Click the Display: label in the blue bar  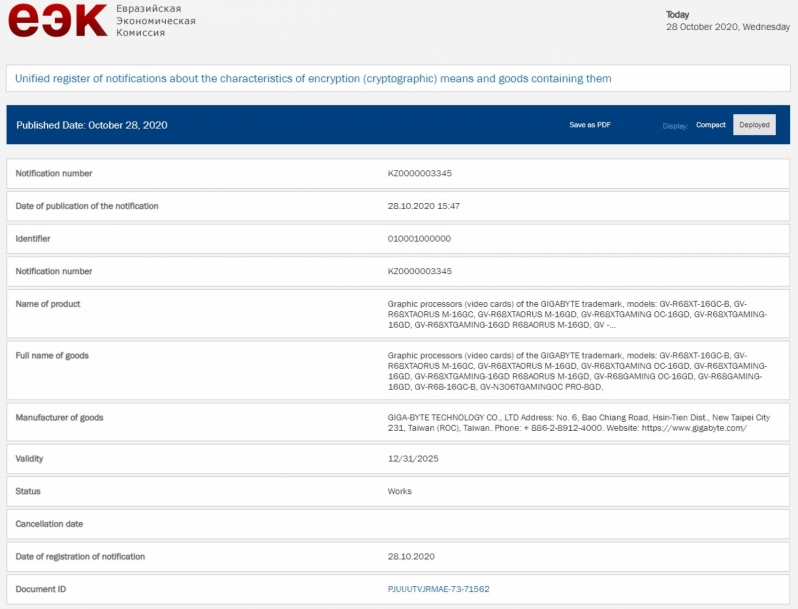(675, 126)
